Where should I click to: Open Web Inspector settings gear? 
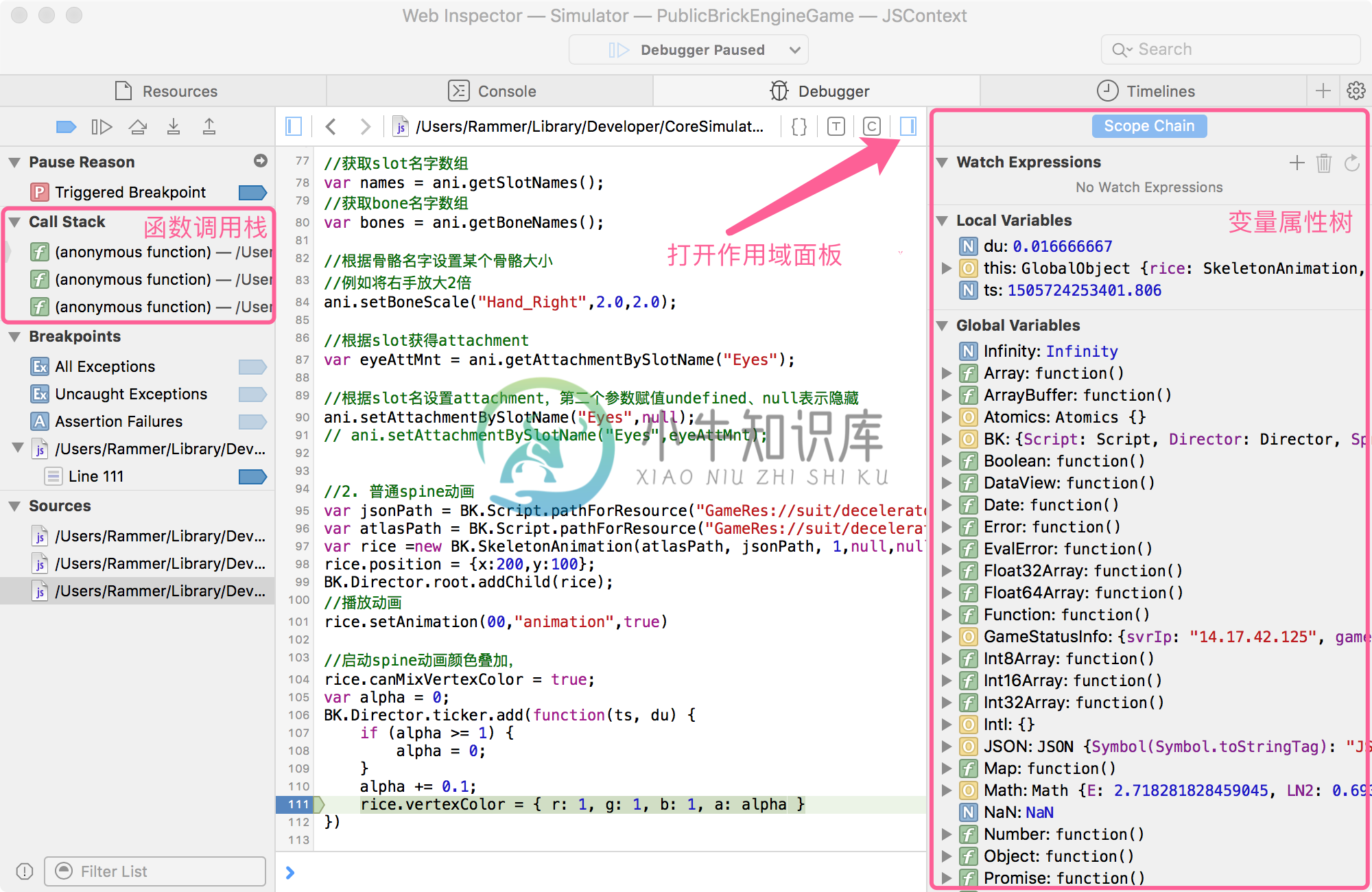pyautogui.click(x=1356, y=91)
